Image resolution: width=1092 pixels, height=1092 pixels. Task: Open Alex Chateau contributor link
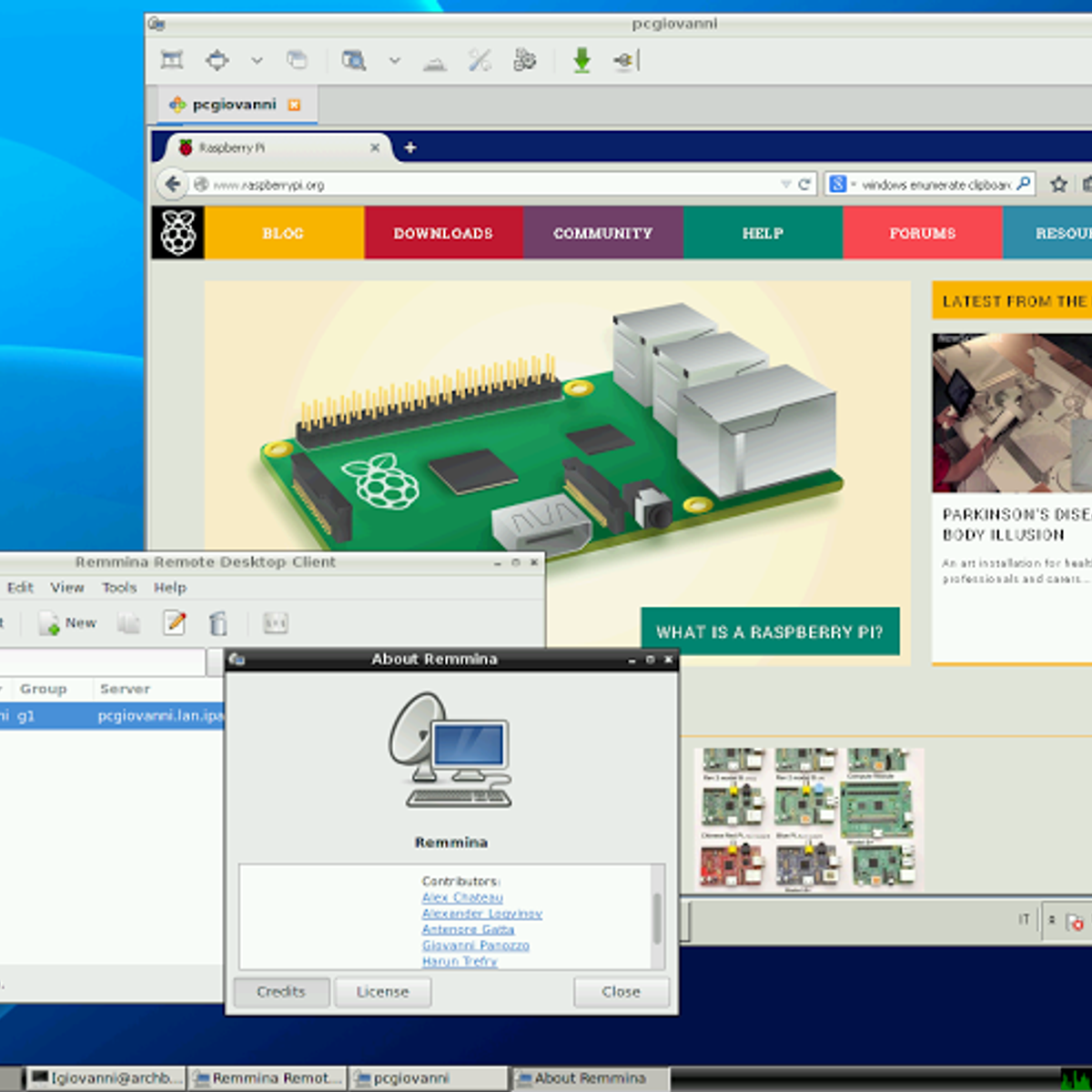coord(462,897)
